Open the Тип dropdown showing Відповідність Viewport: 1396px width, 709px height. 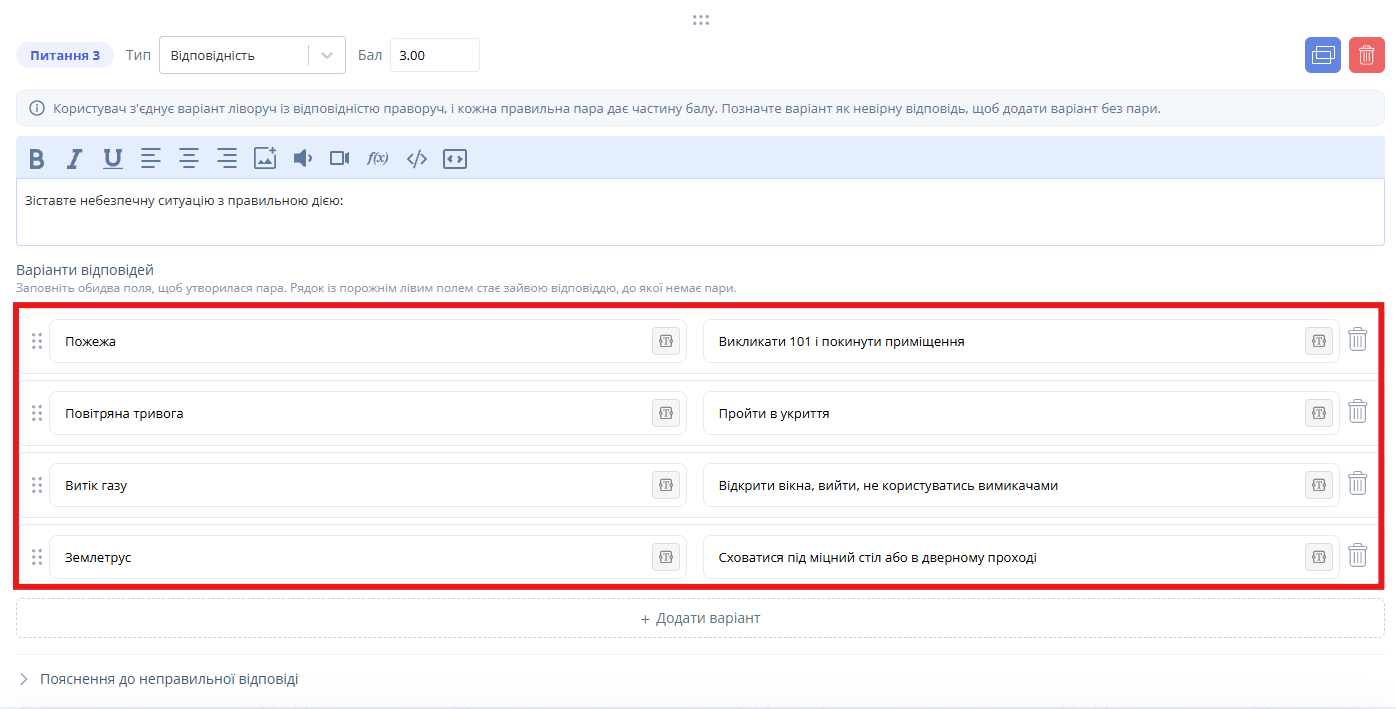[252, 55]
